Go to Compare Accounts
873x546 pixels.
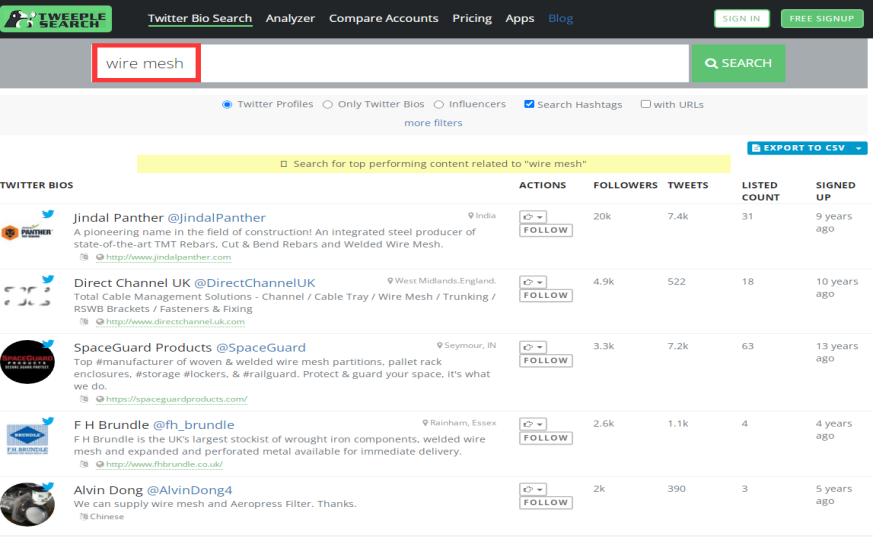pyautogui.click(x=384, y=18)
